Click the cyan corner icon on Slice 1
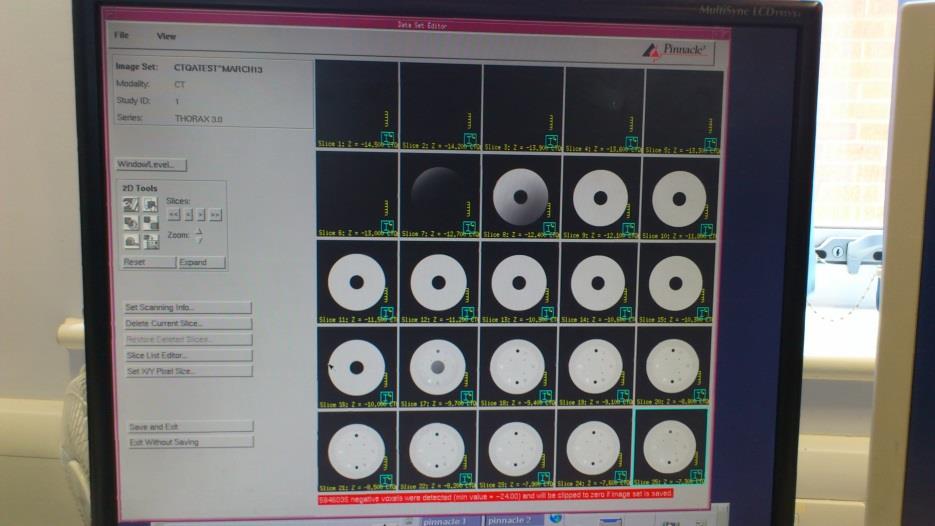This screenshot has width=935, height=526. (x=388, y=139)
